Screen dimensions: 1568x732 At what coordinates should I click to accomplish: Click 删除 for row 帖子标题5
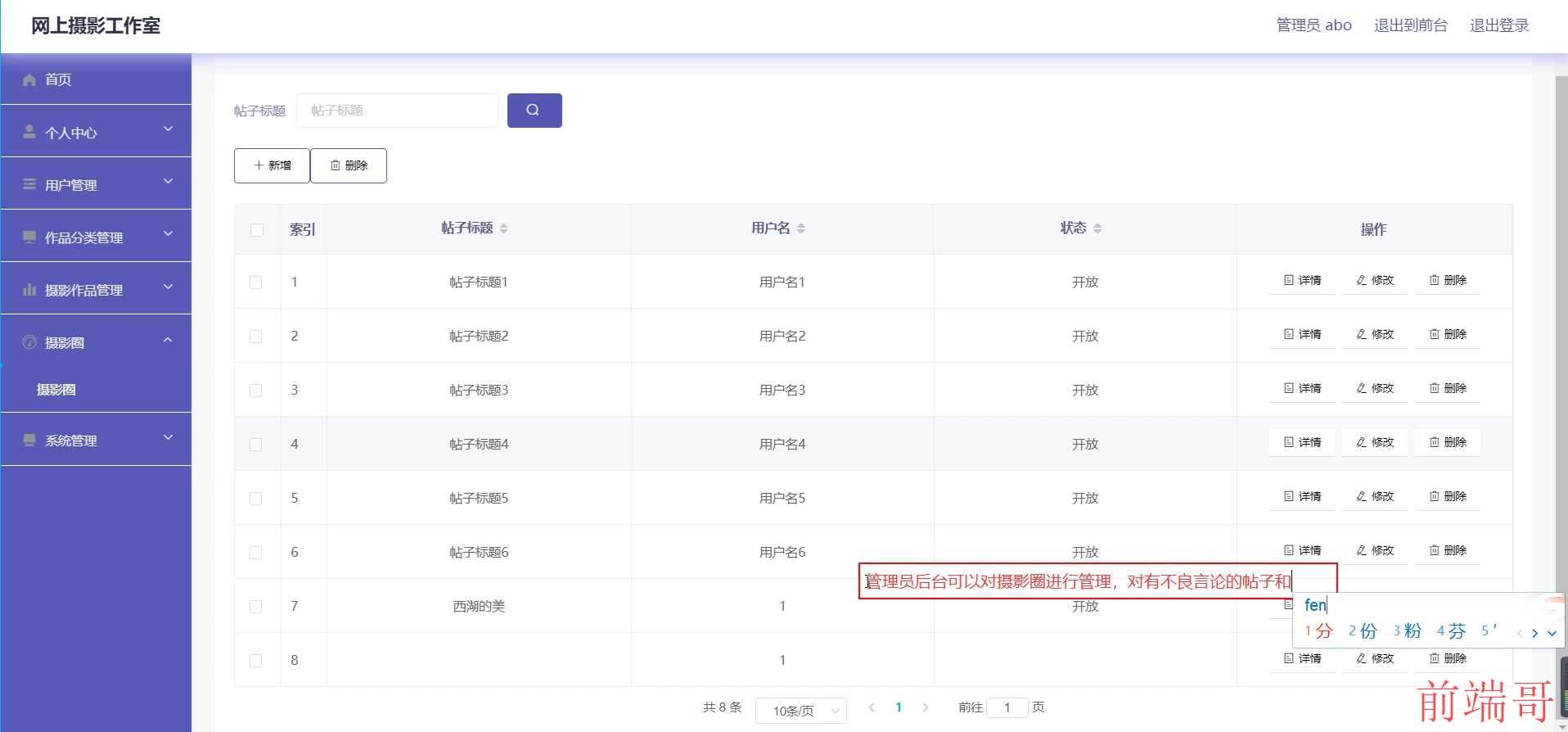pos(1448,496)
